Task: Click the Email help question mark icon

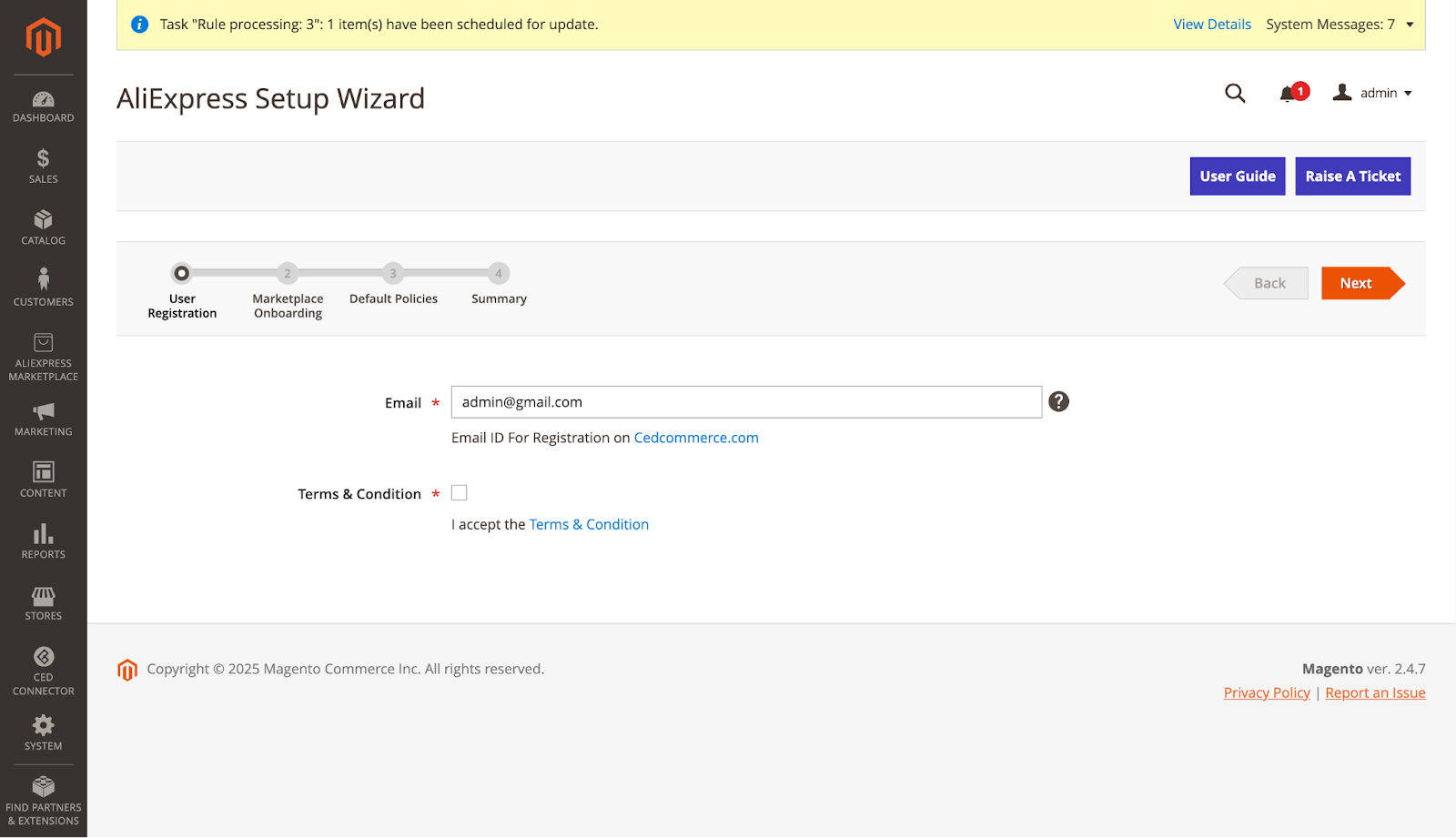Action: point(1058,401)
